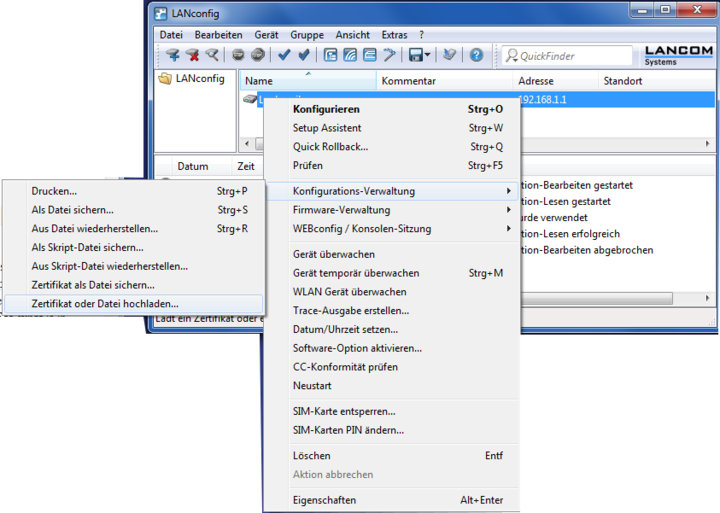Sort by the Name column header
The width and height of the screenshot is (720, 513).
pyautogui.click(x=308, y=81)
